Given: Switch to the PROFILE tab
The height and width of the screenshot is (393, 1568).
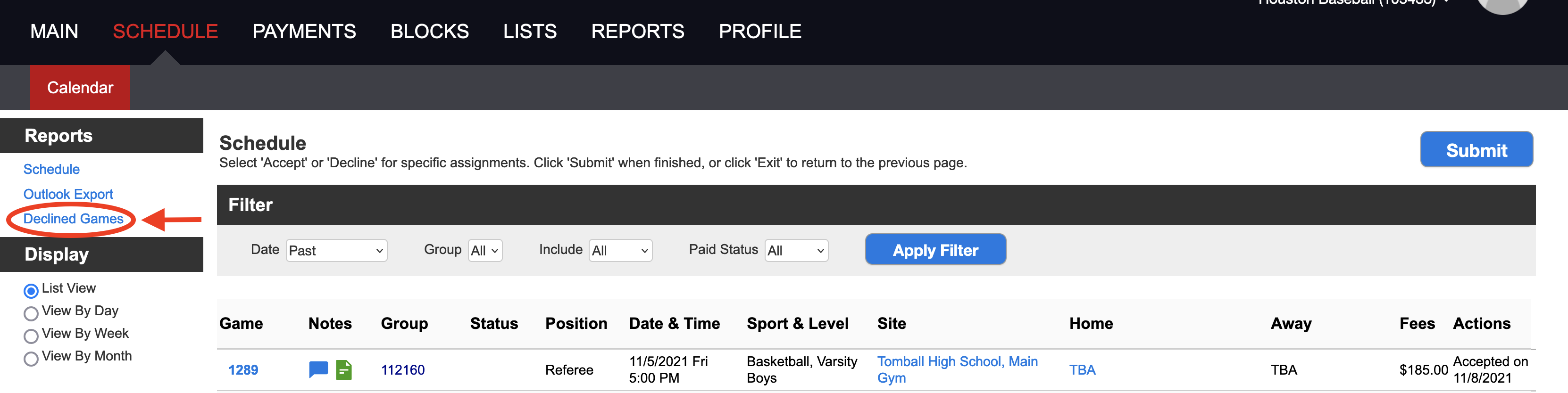Looking at the screenshot, I should coord(759,31).
